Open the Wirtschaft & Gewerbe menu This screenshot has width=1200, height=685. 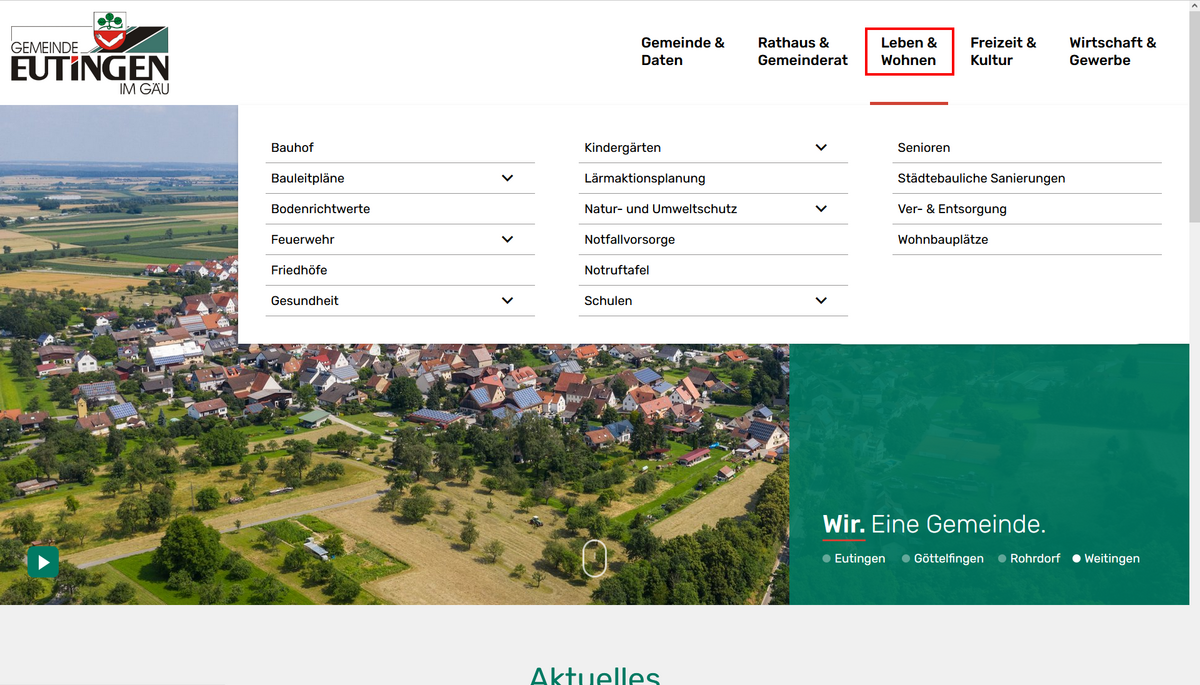tap(1113, 52)
